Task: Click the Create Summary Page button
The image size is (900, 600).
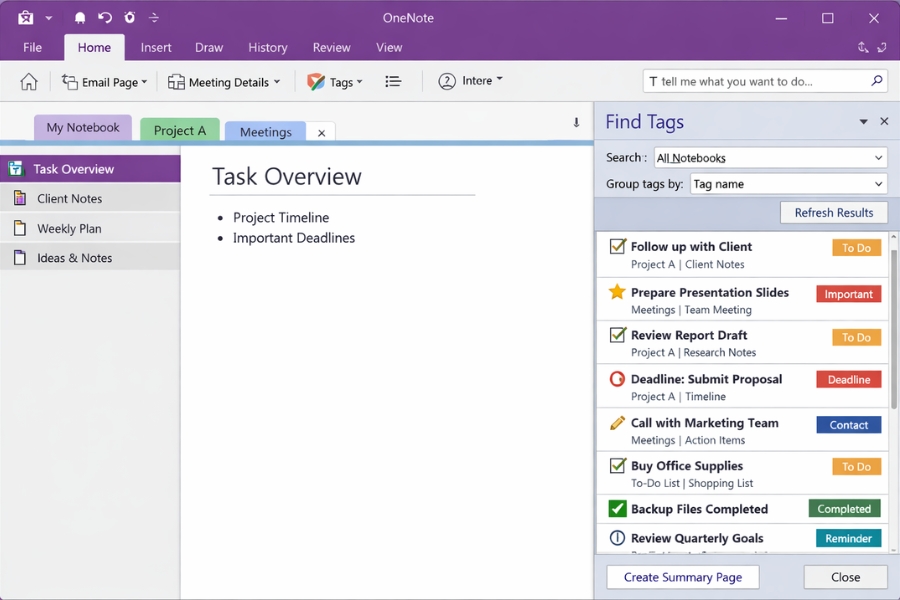Action: (682, 577)
